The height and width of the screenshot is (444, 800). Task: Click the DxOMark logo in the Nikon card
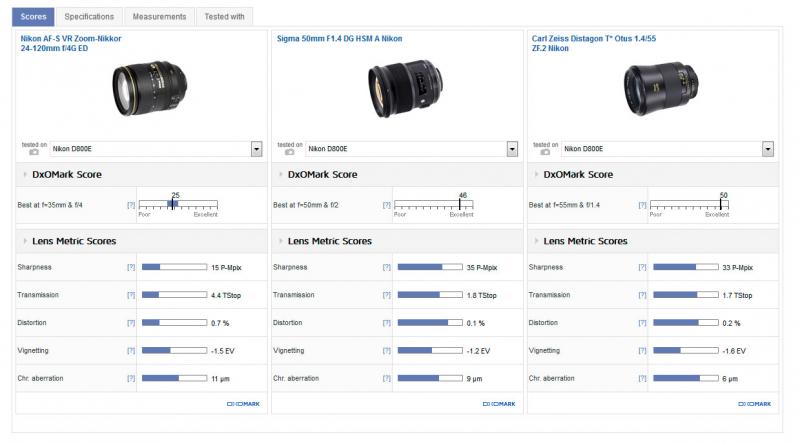click(x=243, y=404)
